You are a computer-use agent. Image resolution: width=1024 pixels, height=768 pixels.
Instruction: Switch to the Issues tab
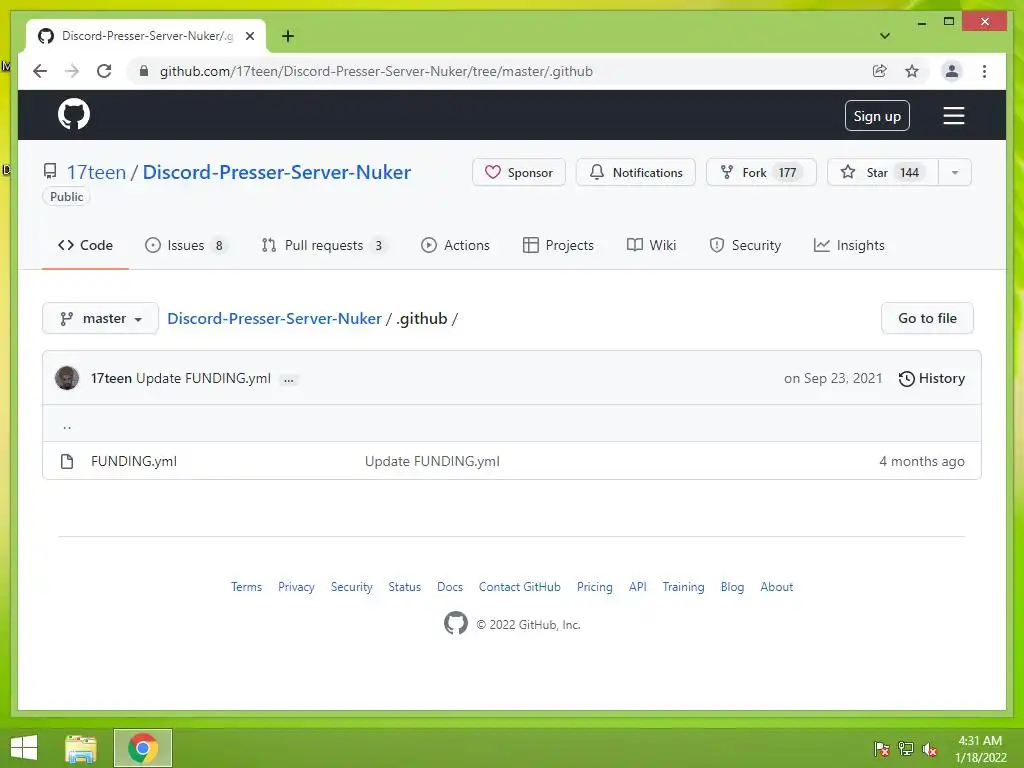186,246
